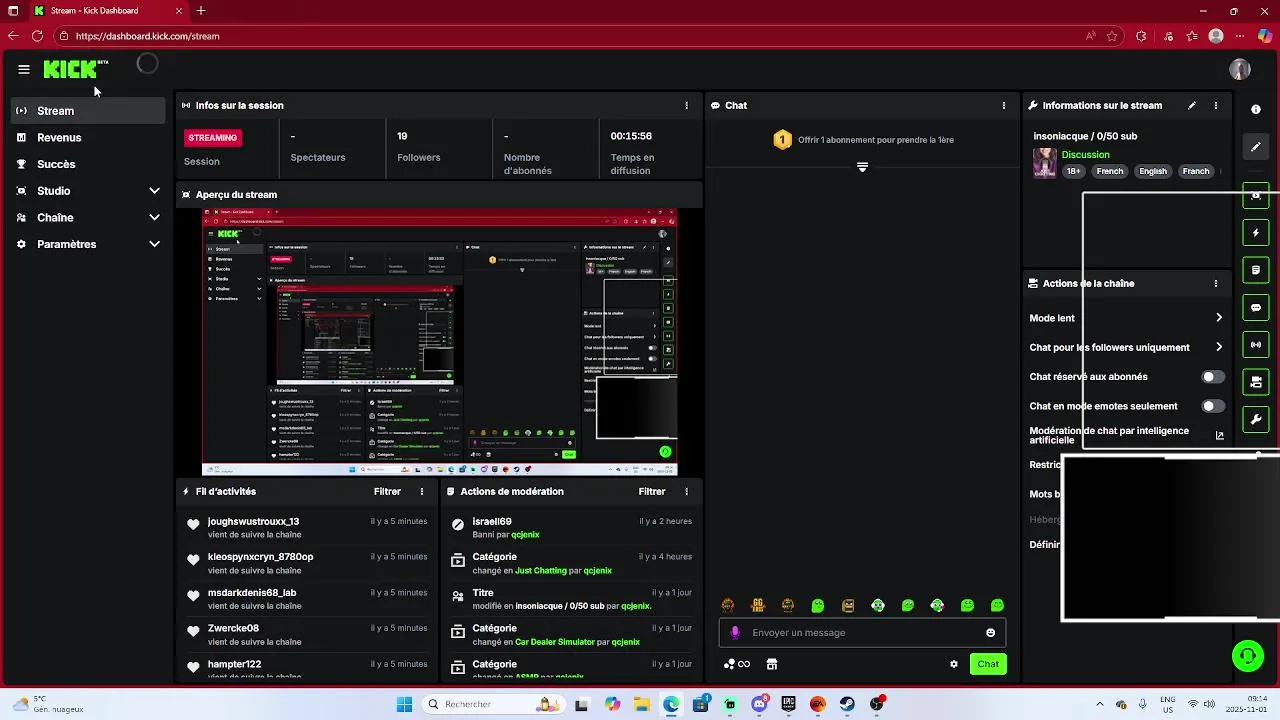Image resolution: width=1280 pixels, height=720 pixels.
Task: Open the Infos sur la session options menu
Action: pyautogui.click(x=686, y=105)
